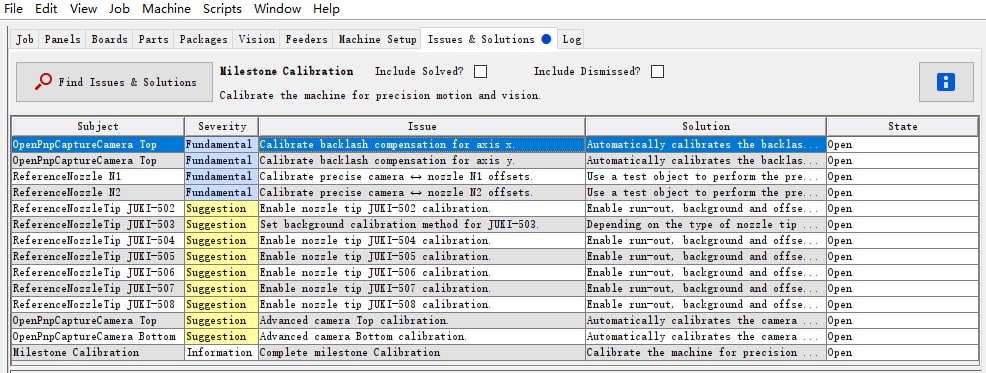This screenshot has width=986, height=373.
Task: Open the Job menu
Action: click(119, 9)
